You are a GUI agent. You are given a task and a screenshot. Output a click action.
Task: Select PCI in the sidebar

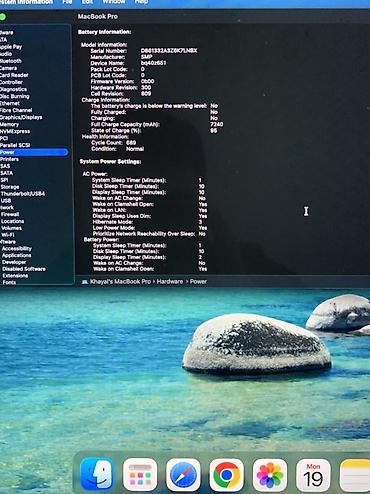[4, 138]
